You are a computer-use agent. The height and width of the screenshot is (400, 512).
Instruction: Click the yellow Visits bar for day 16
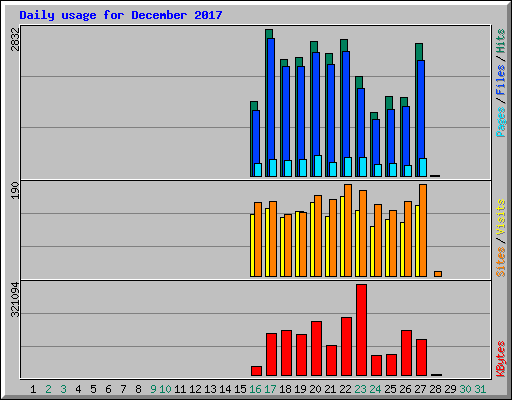[252, 245]
